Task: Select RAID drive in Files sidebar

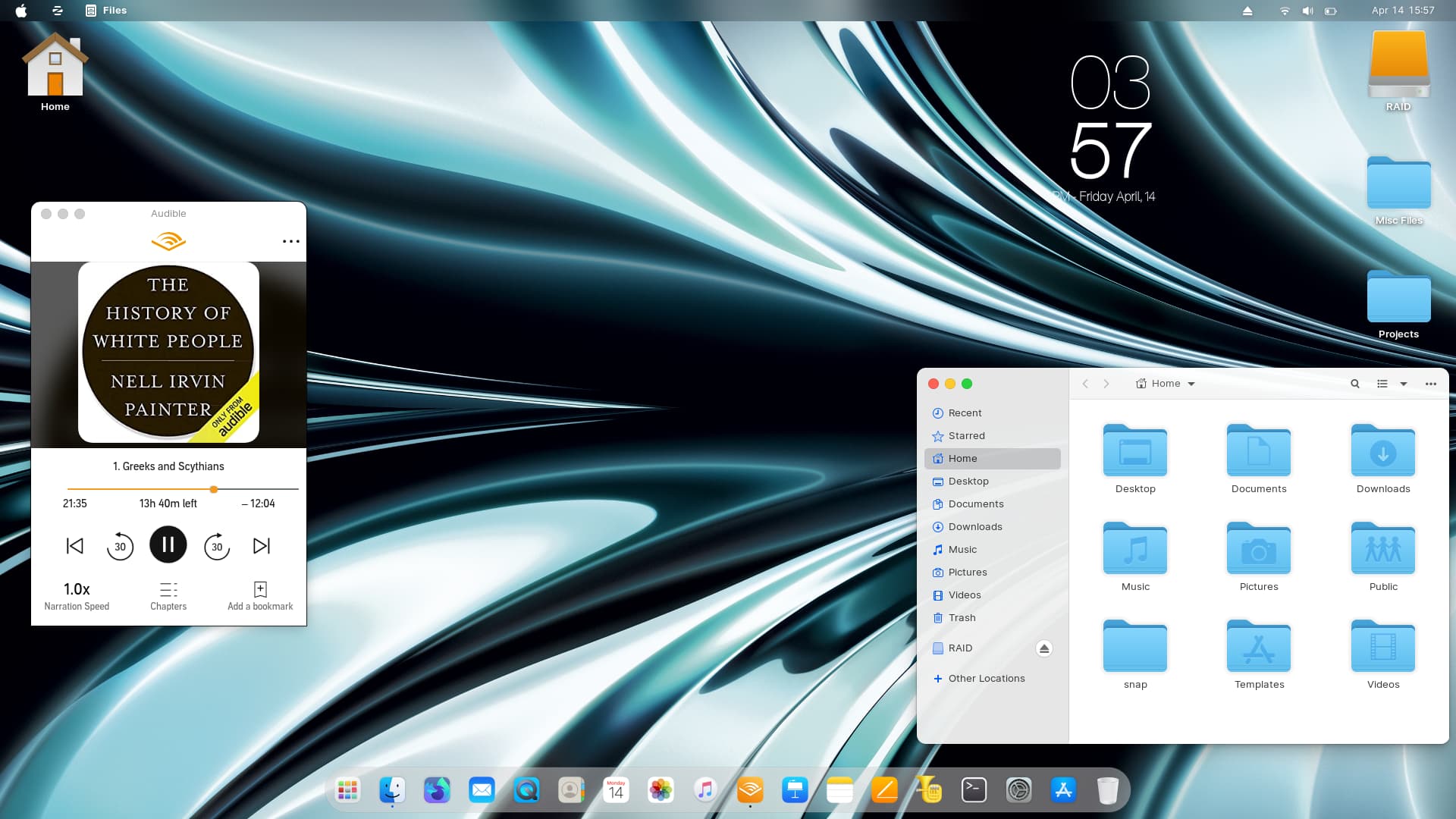Action: click(978, 648)
